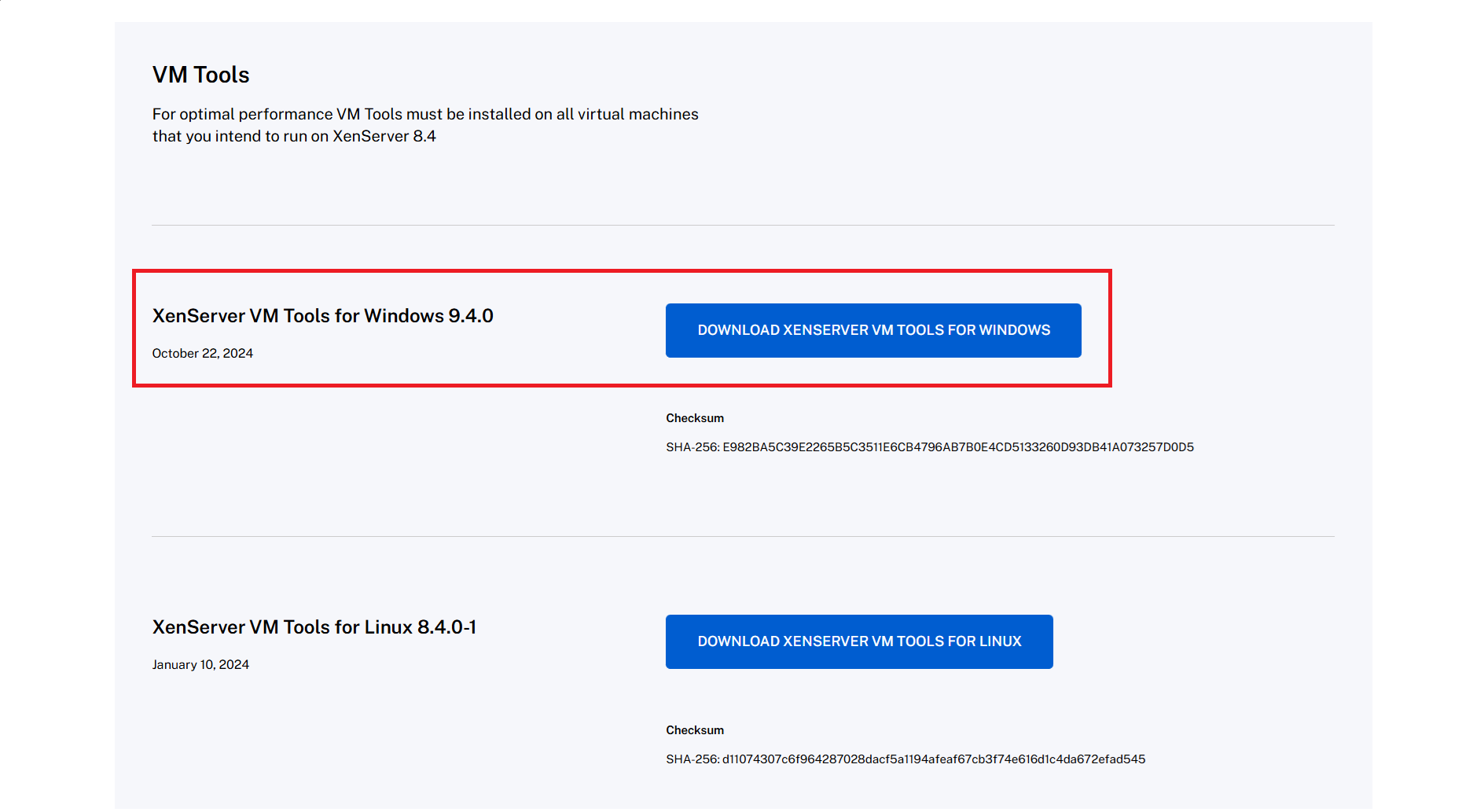Select the Linux SHA-256 checksum starting d11074307
1484x812 pixels.
(x=905, y=759)
